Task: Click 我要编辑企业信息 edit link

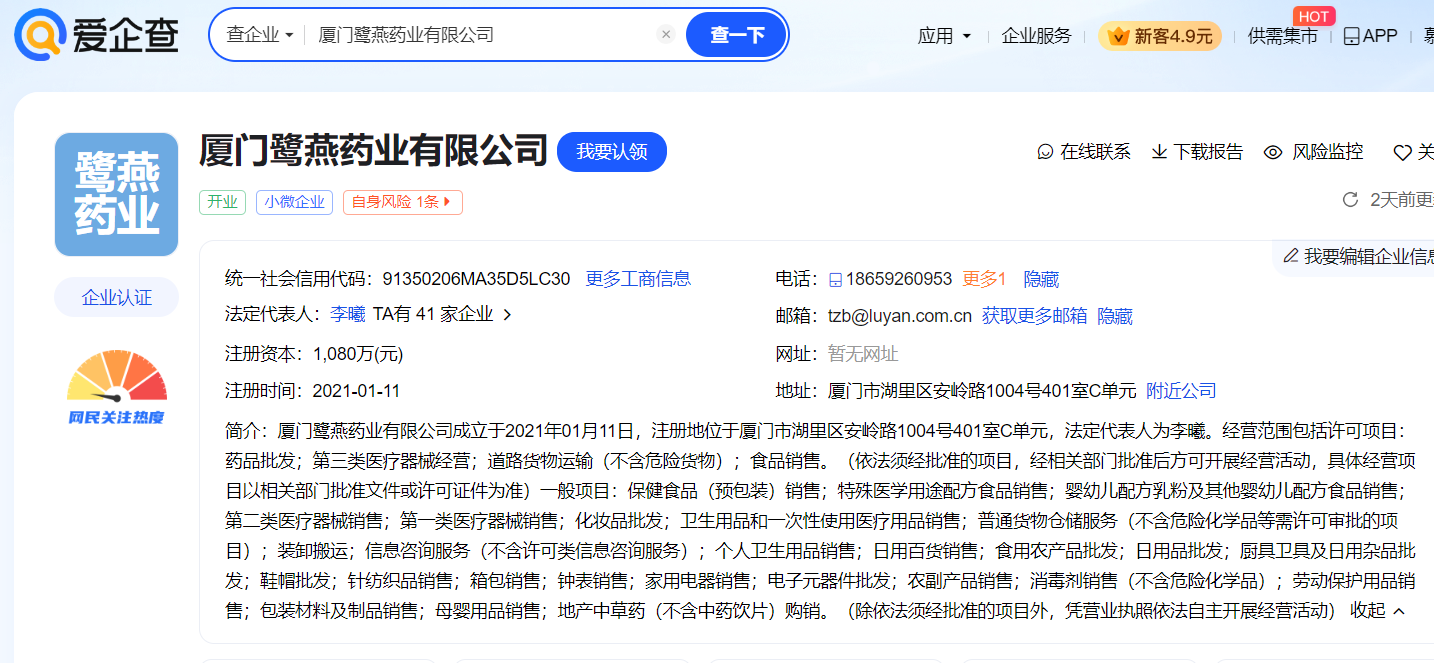Action: coord(1357,257)
